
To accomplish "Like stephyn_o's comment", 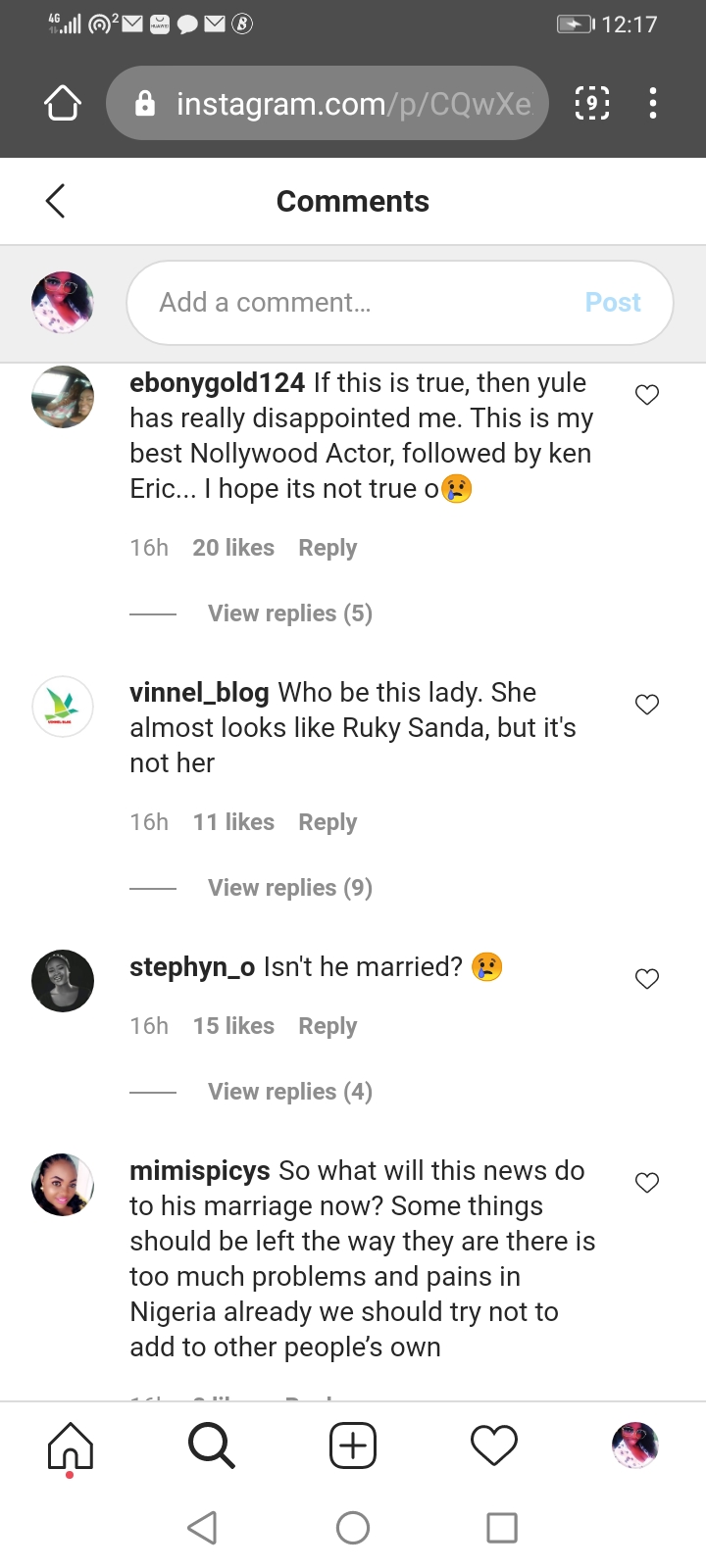I will [647, 979].
